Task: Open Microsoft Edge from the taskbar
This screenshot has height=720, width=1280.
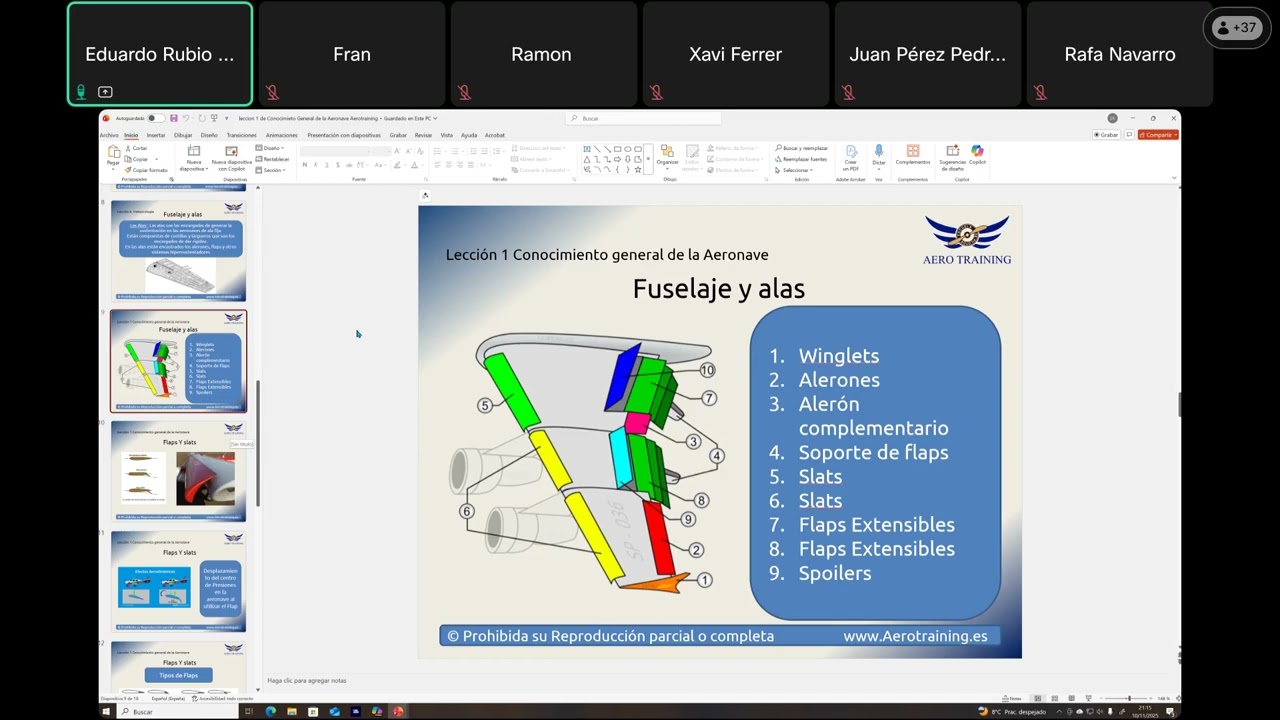Action: click(271, 711)
